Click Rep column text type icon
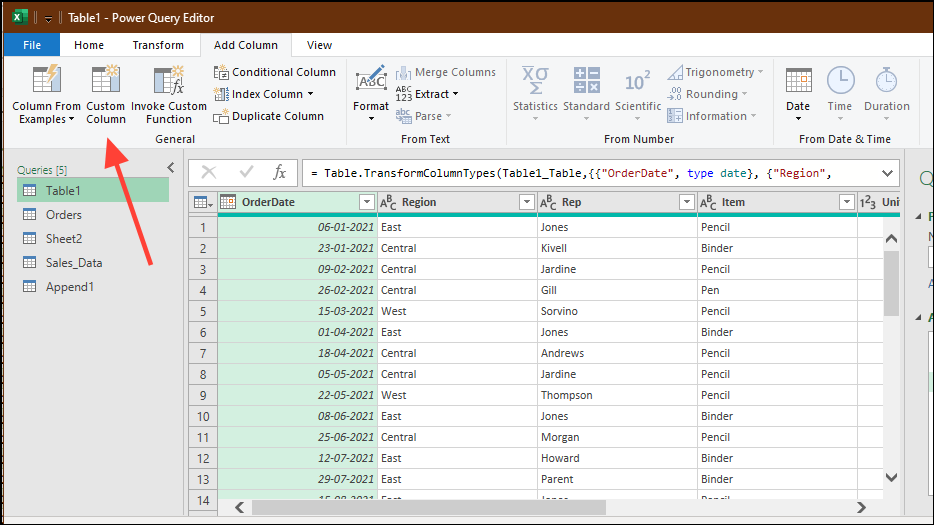The image size is (934, 525). 548,203
